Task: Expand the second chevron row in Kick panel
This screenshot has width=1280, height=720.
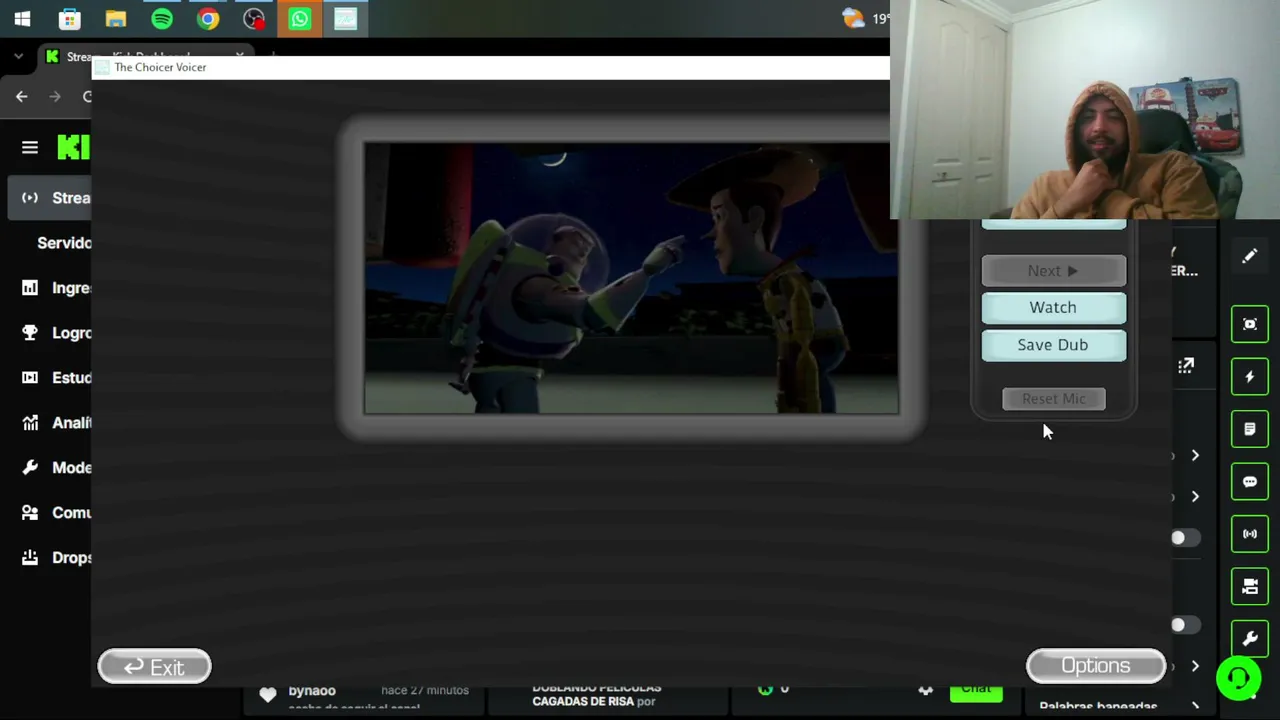Action: pos(1195,497)
